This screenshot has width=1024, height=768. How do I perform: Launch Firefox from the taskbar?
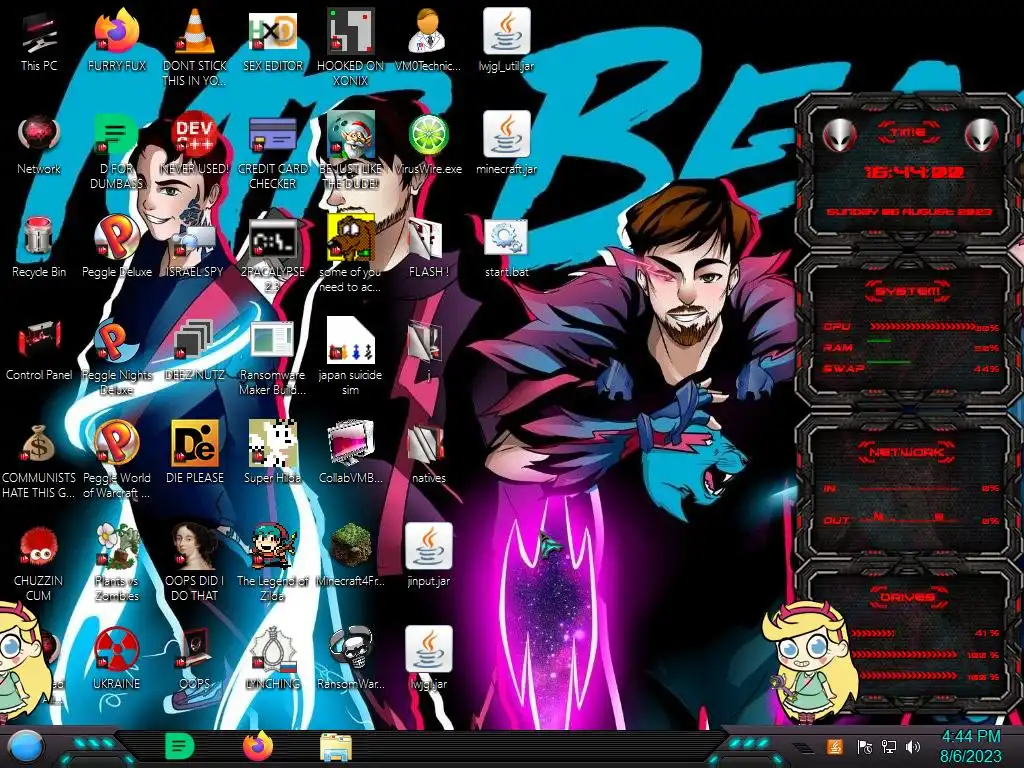(258, 746)
